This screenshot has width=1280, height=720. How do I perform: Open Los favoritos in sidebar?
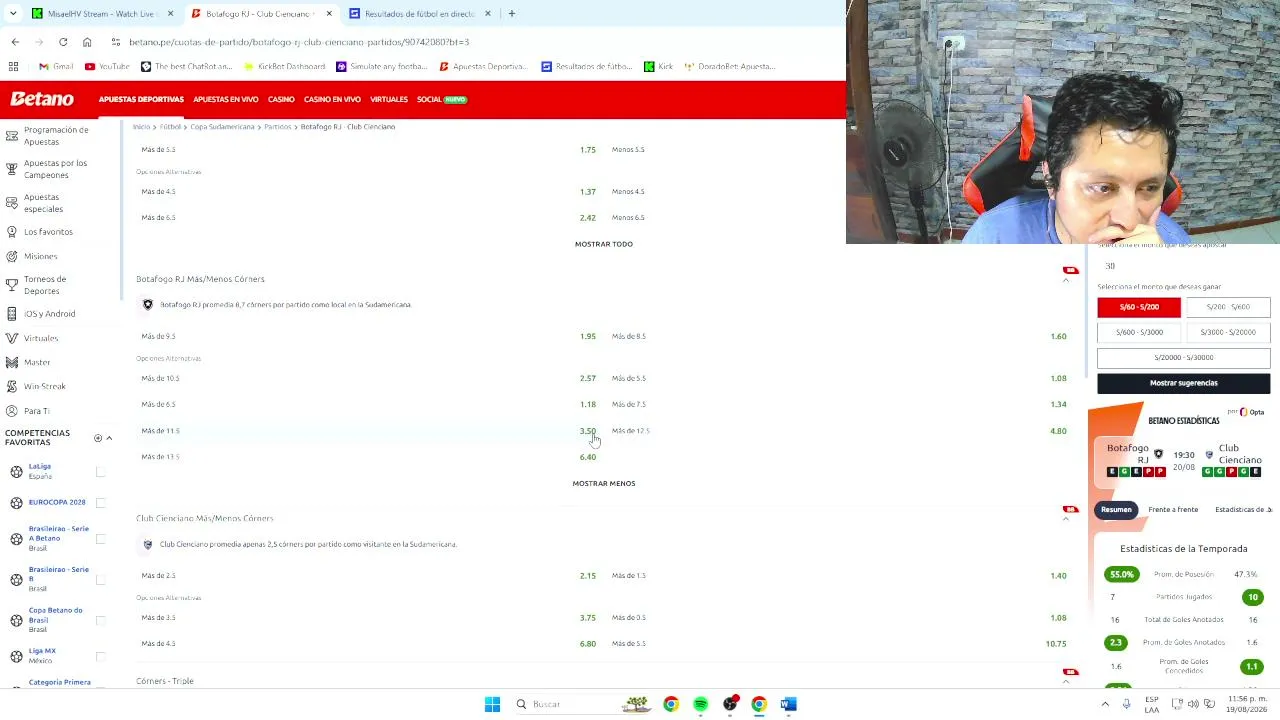tap(48, 232)
